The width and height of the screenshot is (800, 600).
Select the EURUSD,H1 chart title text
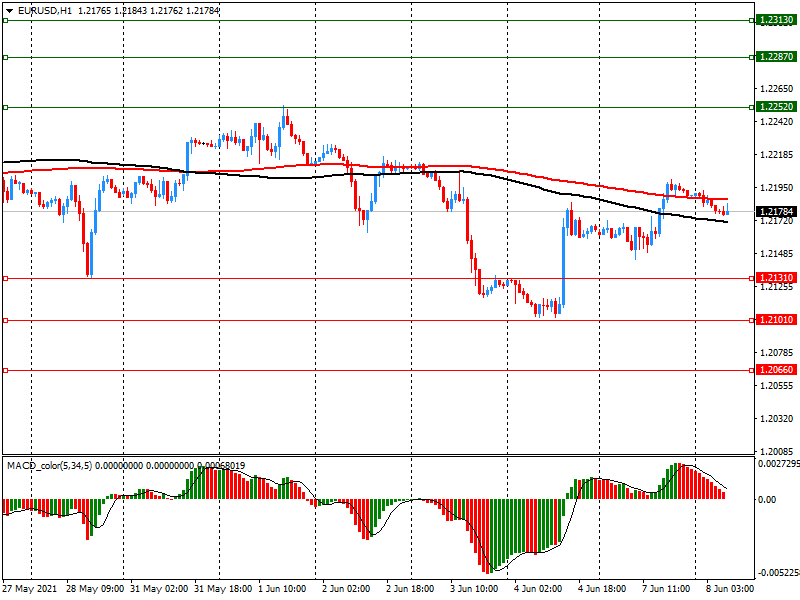click(x=44, y=10)
